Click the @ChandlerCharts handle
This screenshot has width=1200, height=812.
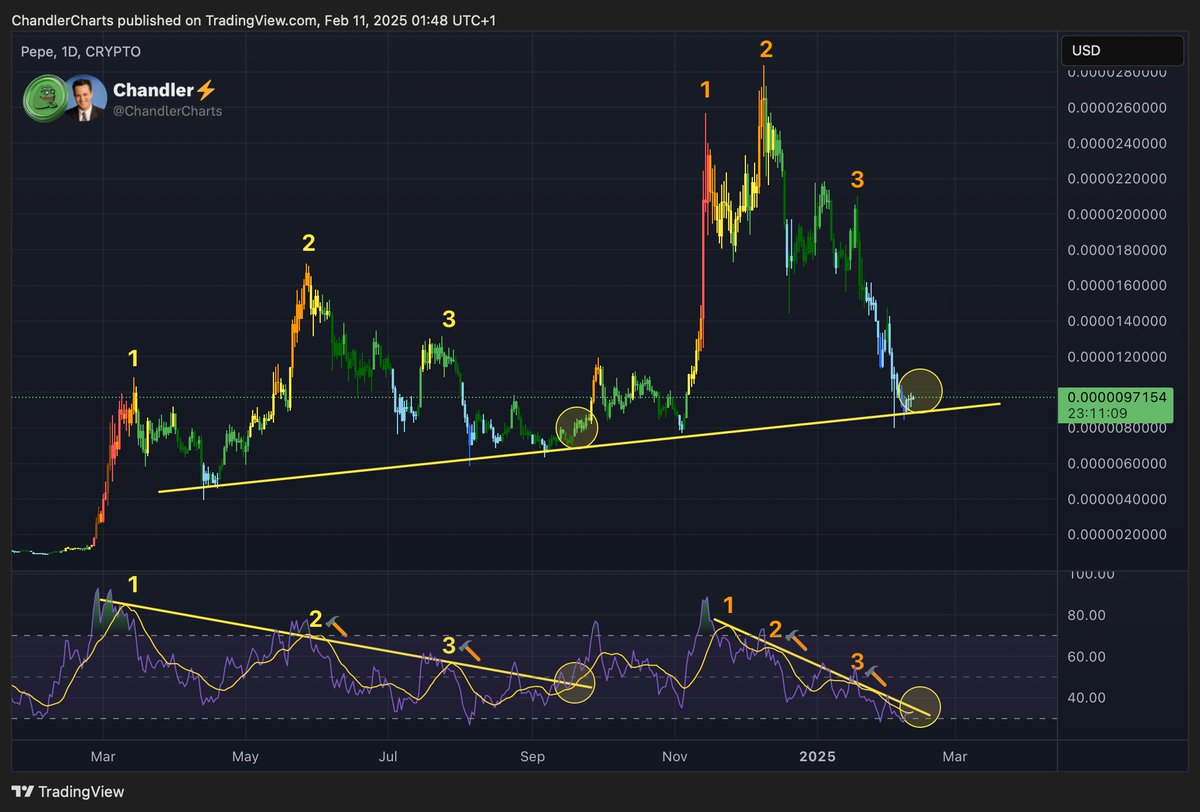tap(168, 111)
